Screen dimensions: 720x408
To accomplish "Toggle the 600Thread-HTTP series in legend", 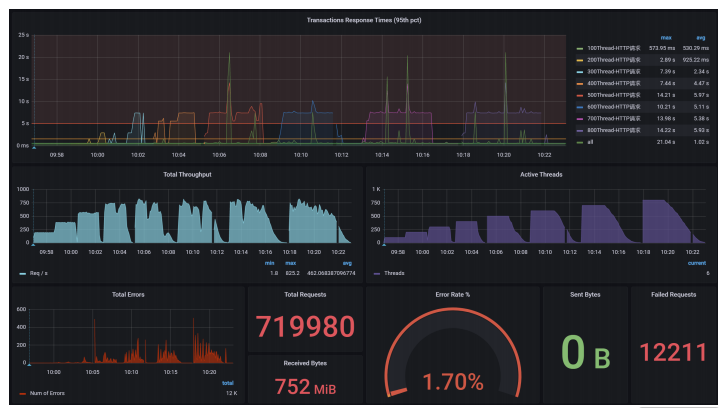I will click(613, 107).
